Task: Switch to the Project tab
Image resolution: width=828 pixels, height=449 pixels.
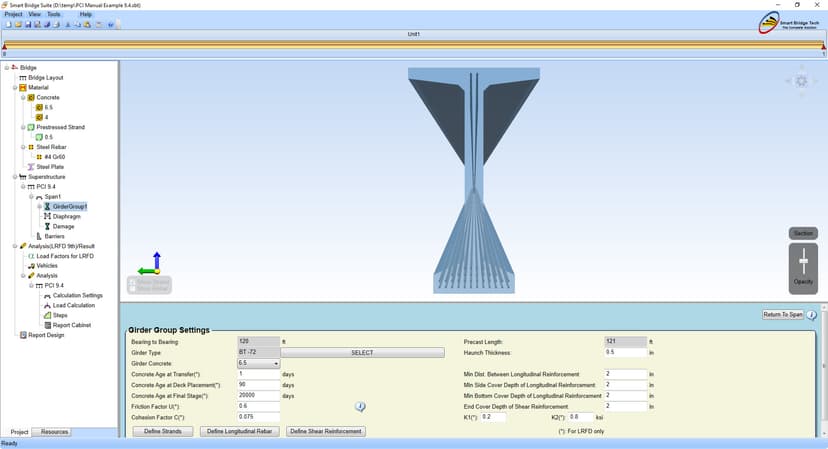Action: 20,432
